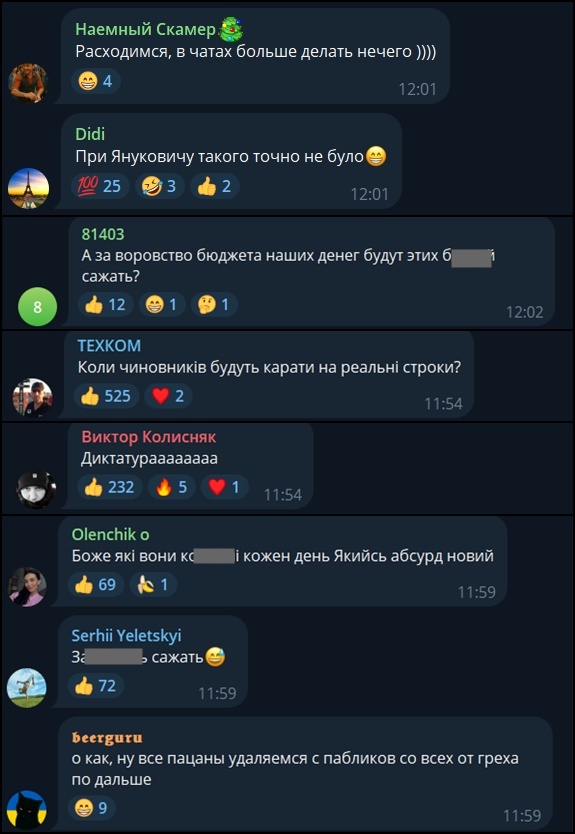575x834 pixels.
Task: Click thumbs up reaction with 525 on ТЕХКОМ message
Action: tap(106, 396)
